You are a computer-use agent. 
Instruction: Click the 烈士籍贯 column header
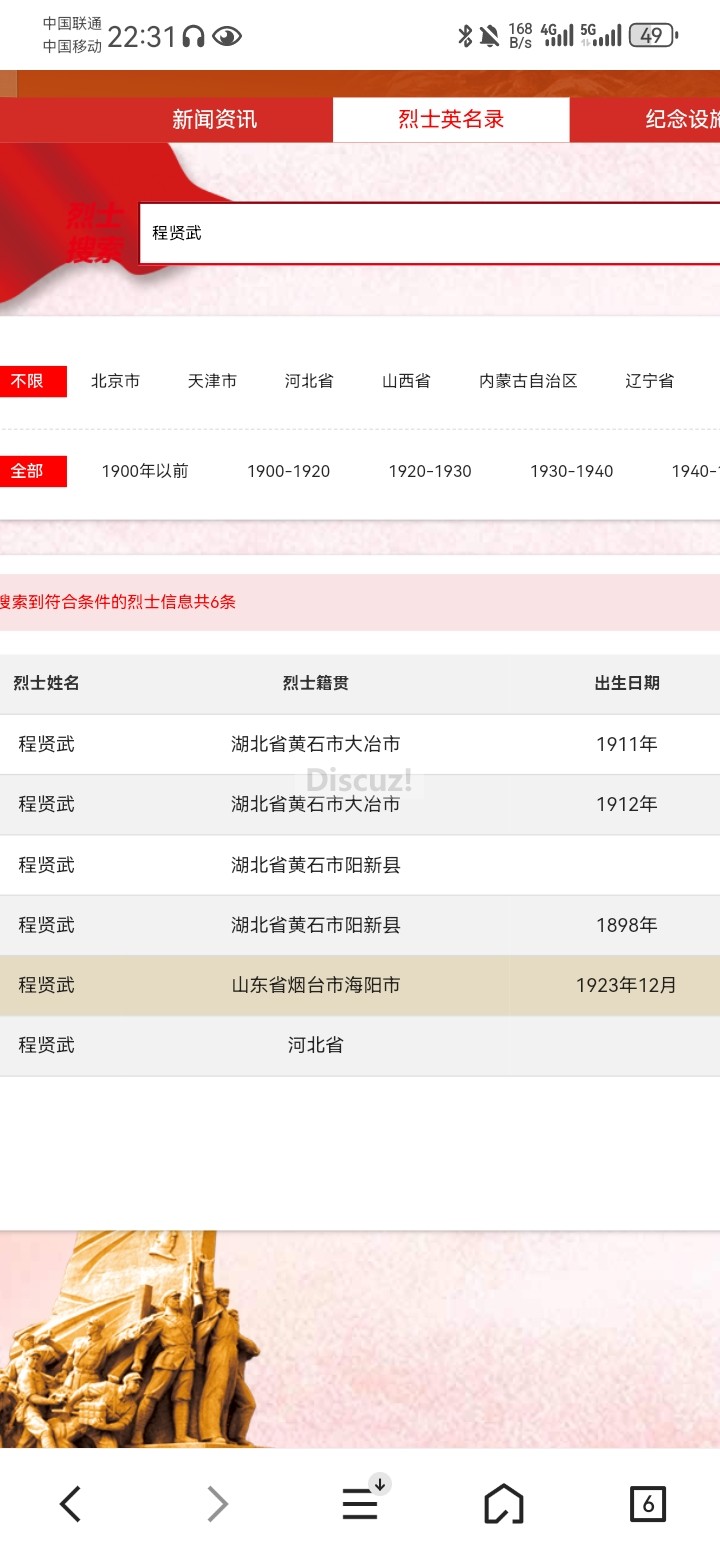[315, 683]
